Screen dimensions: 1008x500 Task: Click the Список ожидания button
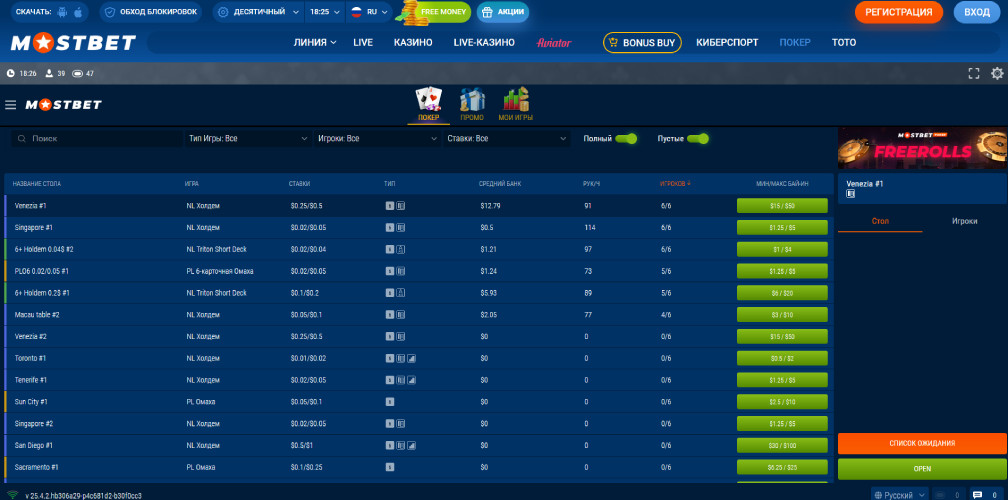tap(922, 443)
